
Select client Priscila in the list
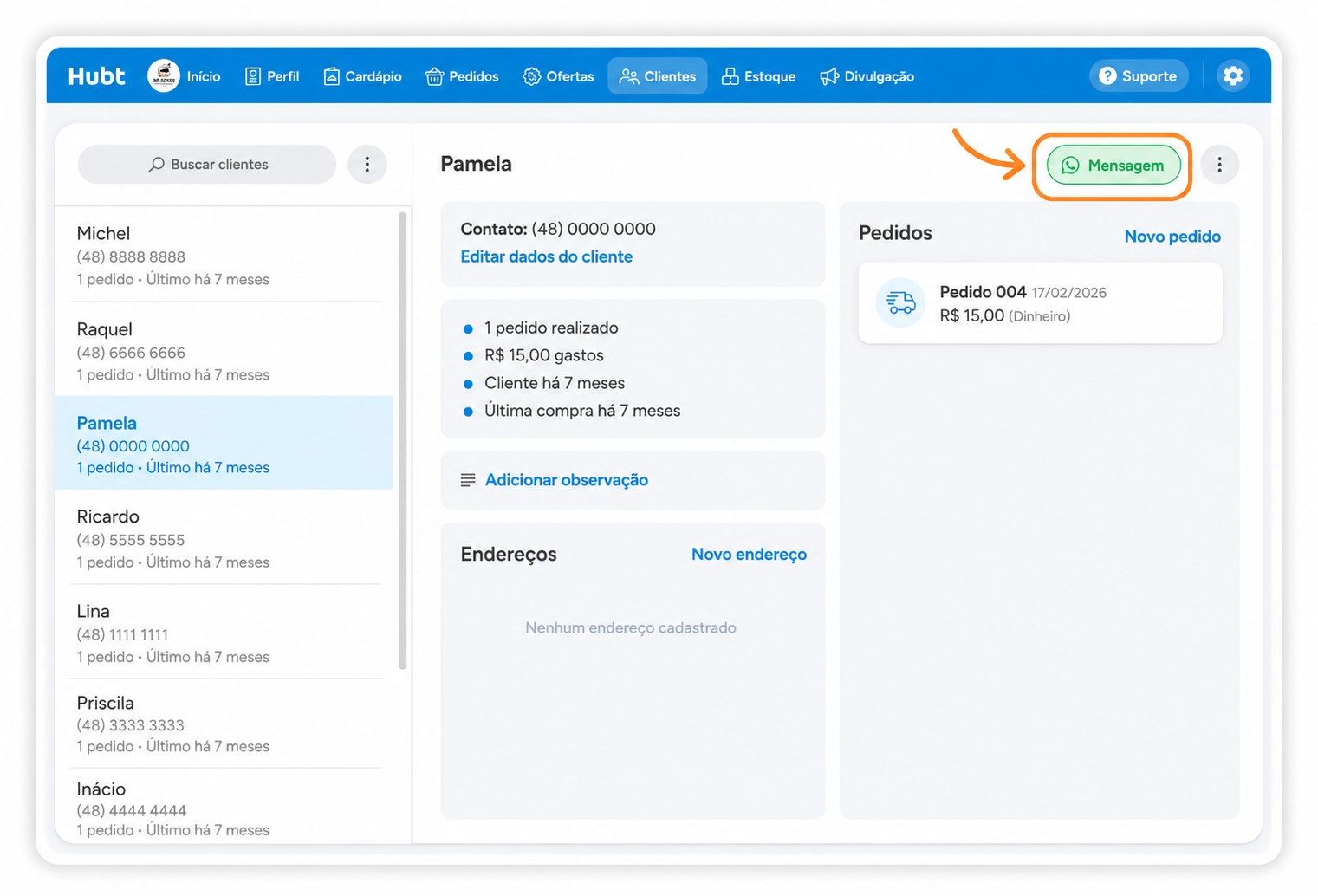click(x=224, y=724)
